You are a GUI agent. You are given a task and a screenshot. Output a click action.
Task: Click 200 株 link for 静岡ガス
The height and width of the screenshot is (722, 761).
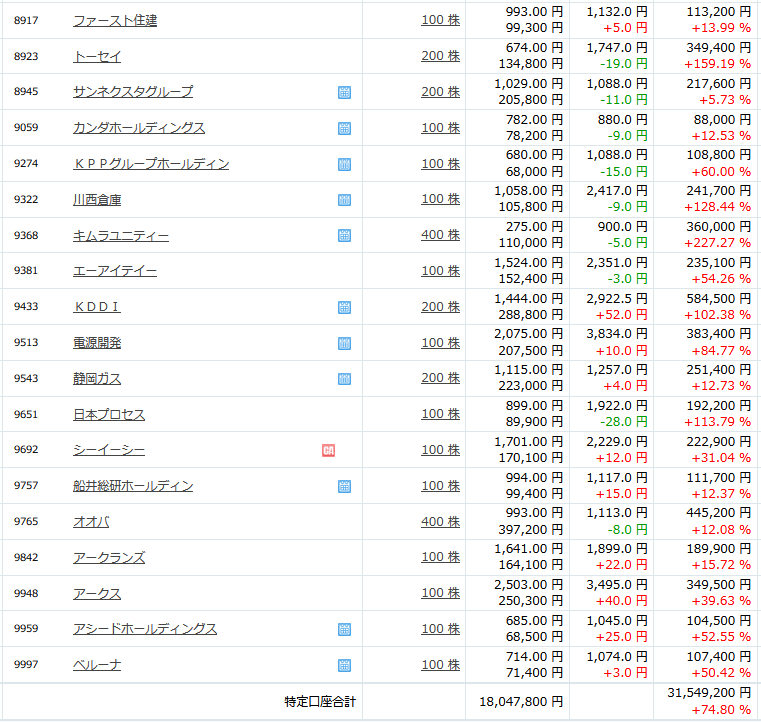(440, 378)
